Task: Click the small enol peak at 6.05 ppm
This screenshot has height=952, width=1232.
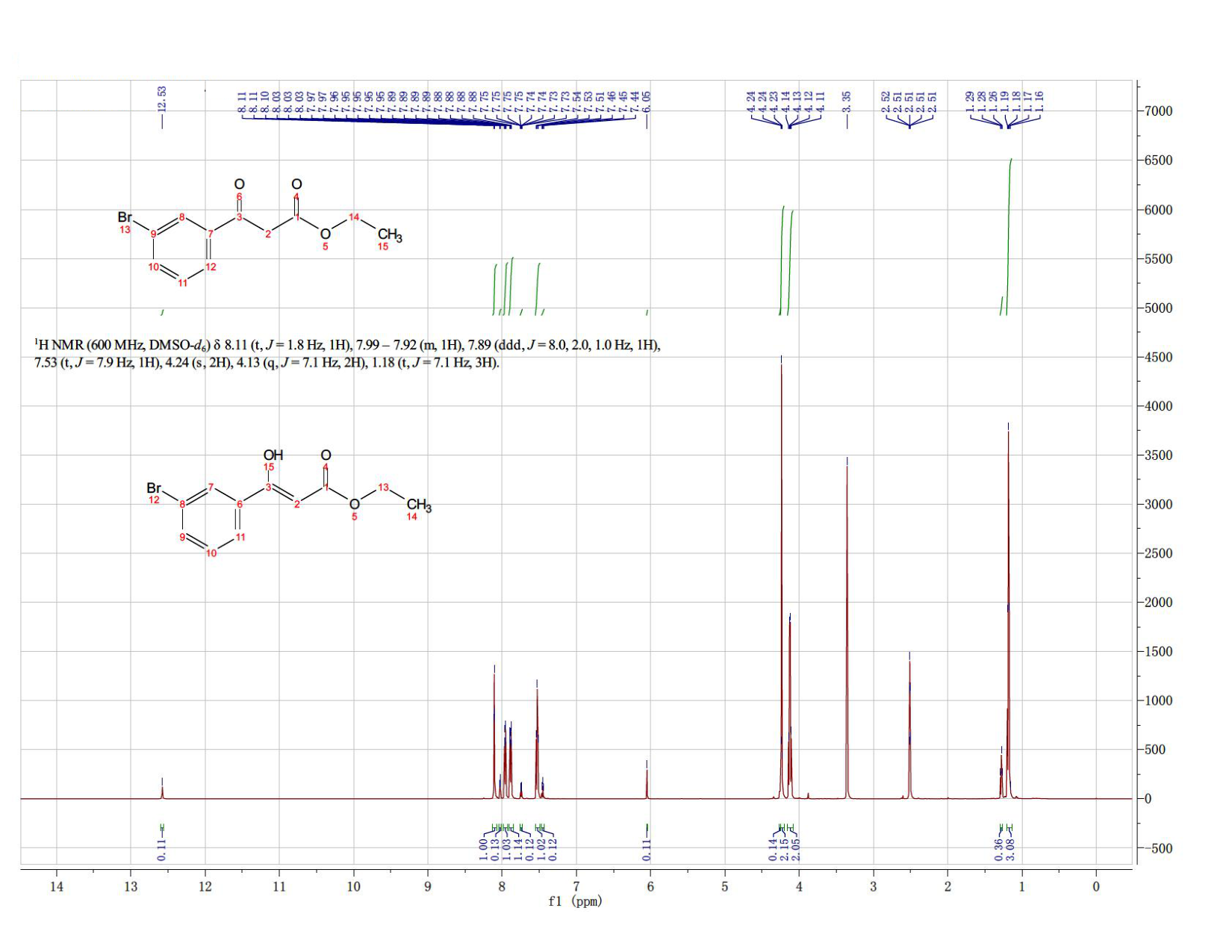Action: (x=647, y=783)
